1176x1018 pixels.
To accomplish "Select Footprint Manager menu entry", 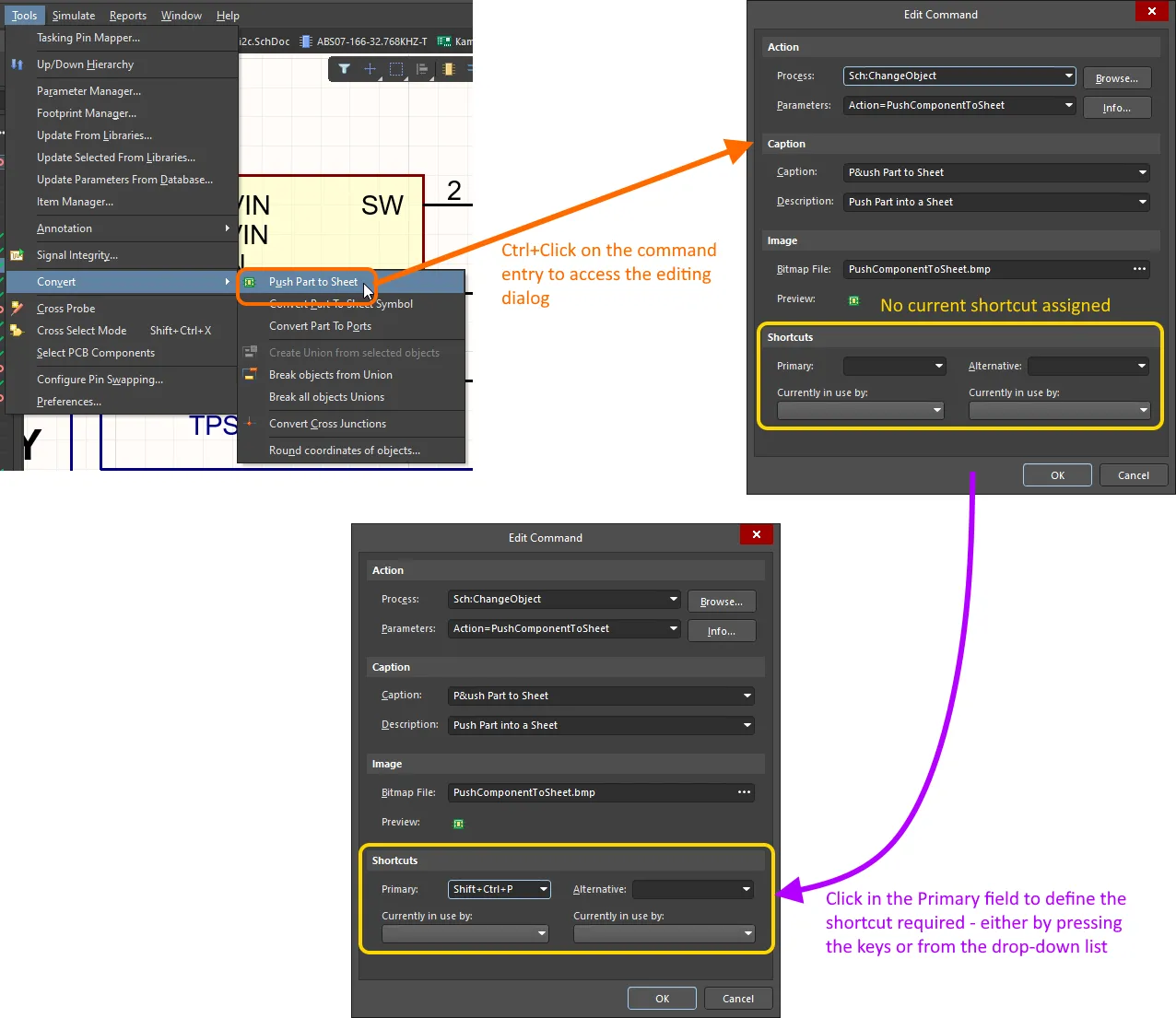I will coord(122,113).
